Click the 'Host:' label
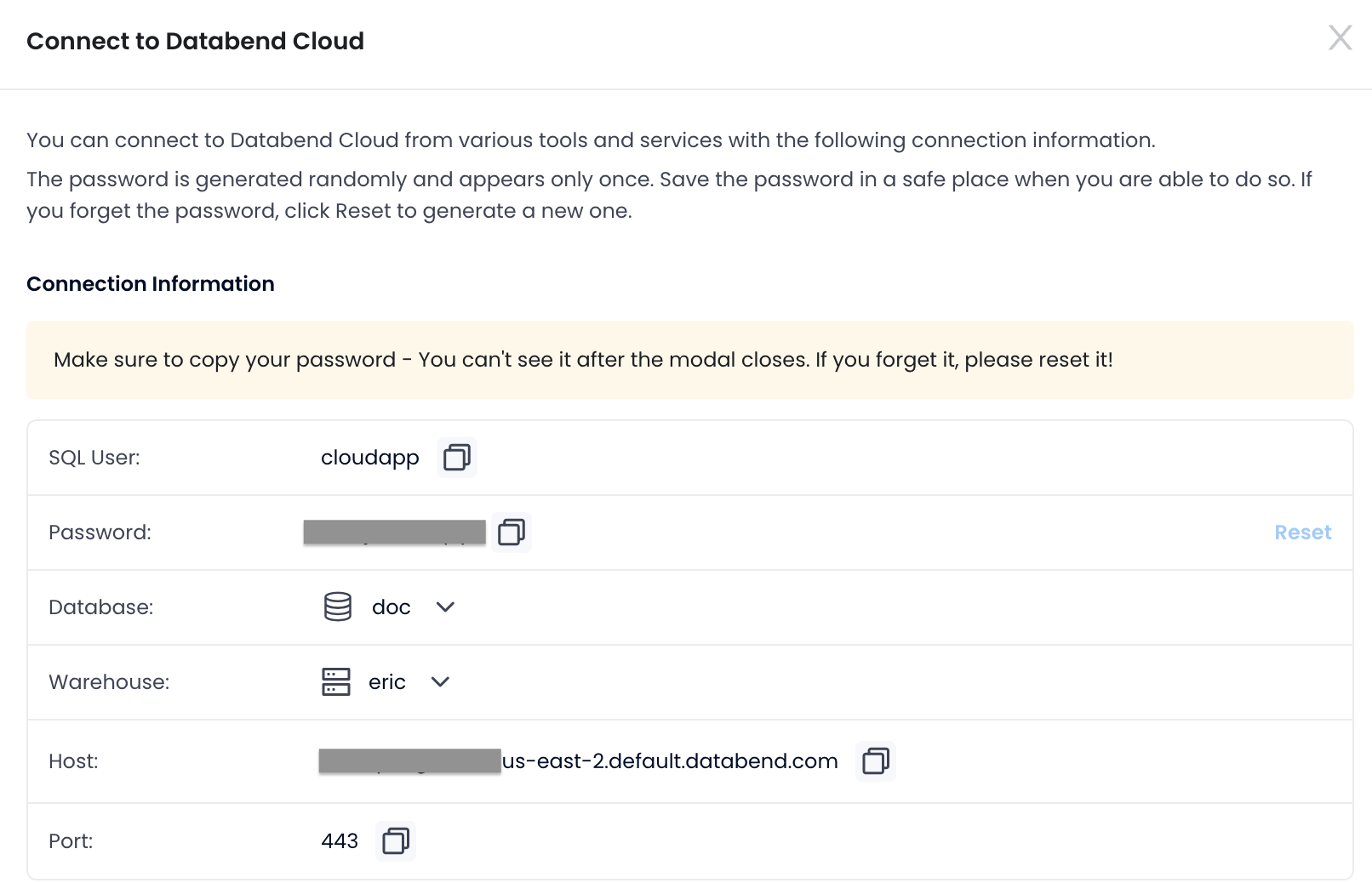Image resolution: width=1372 pixels, height=883 pixels. click(73, 761)
